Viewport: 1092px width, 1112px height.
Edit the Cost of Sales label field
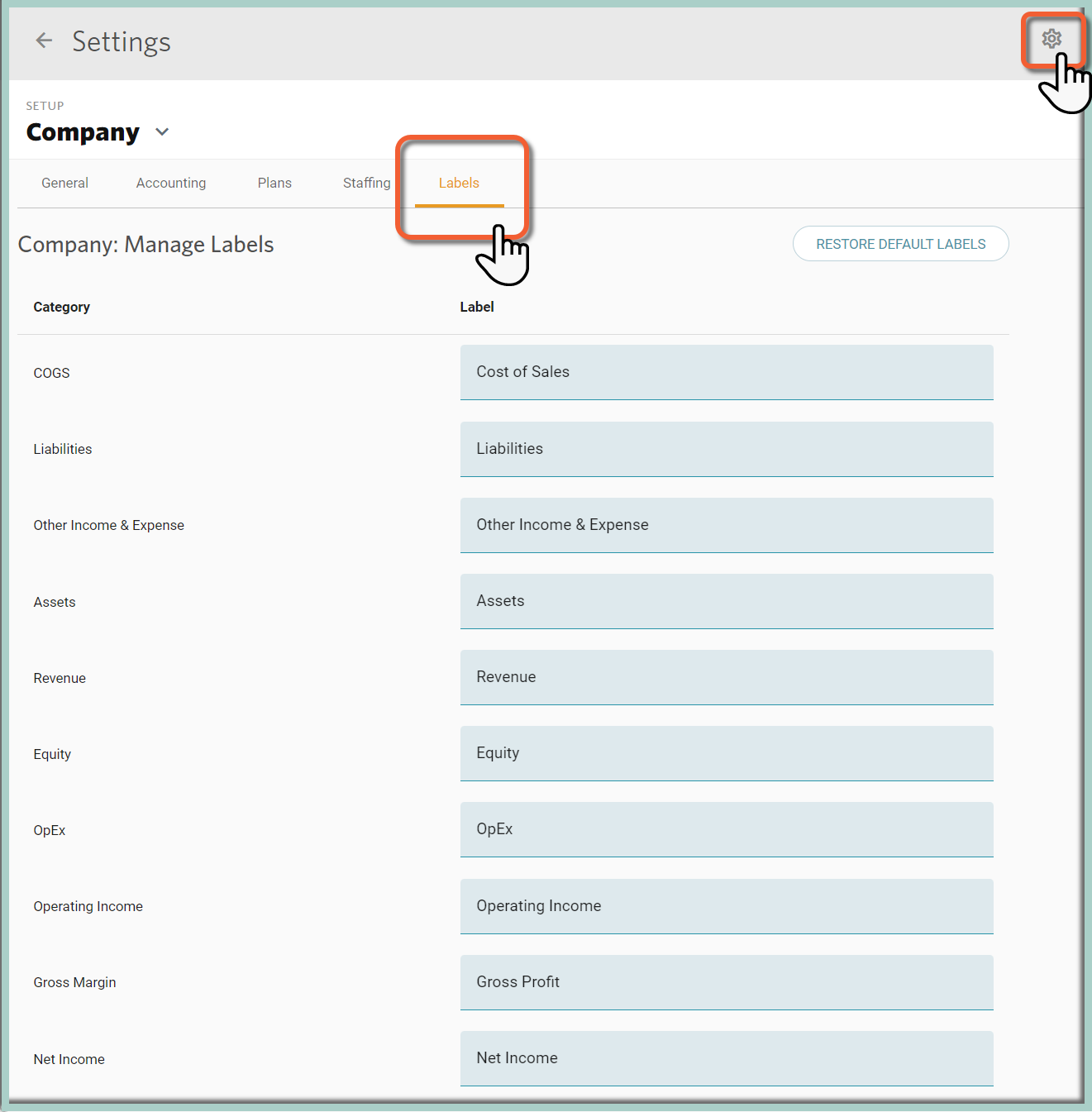727,372
